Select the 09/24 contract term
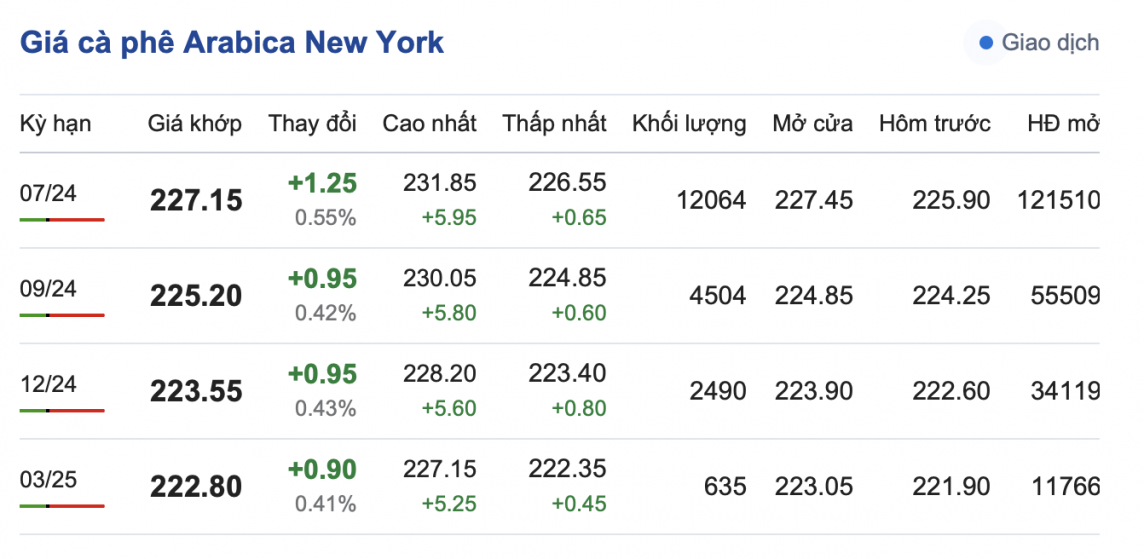The height and width of the screenshot is (559, 1144). (x=48, y=289)
